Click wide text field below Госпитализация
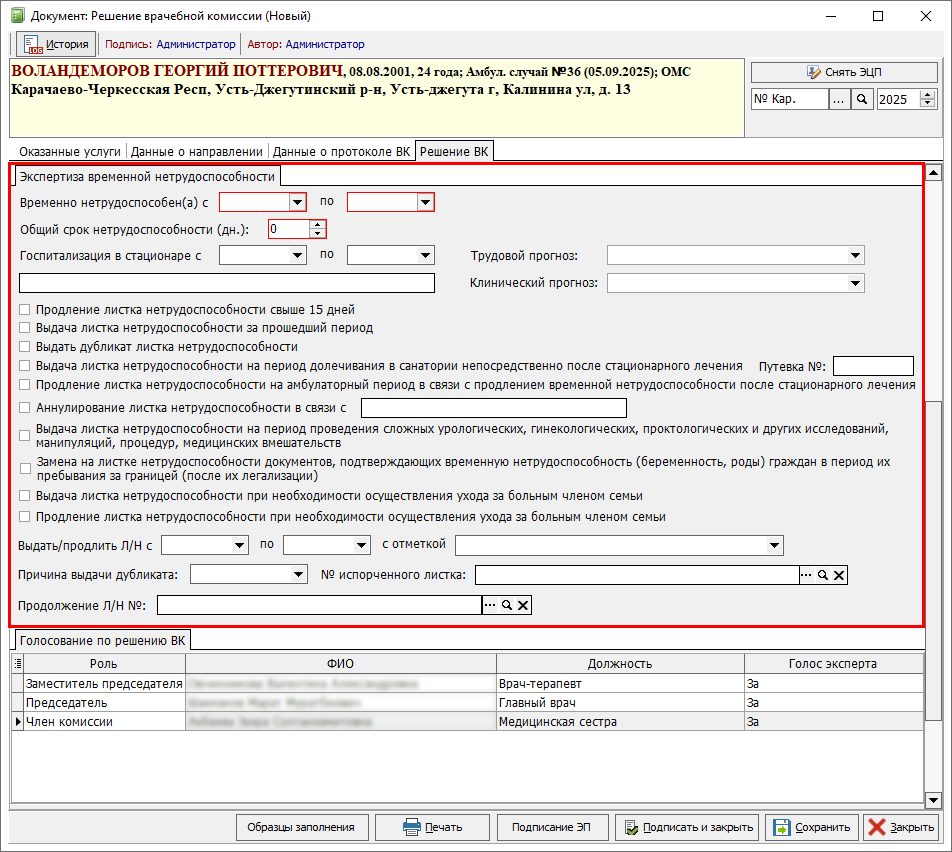The width and height of the screenshot is (952, 852). (x=227, y=283)
